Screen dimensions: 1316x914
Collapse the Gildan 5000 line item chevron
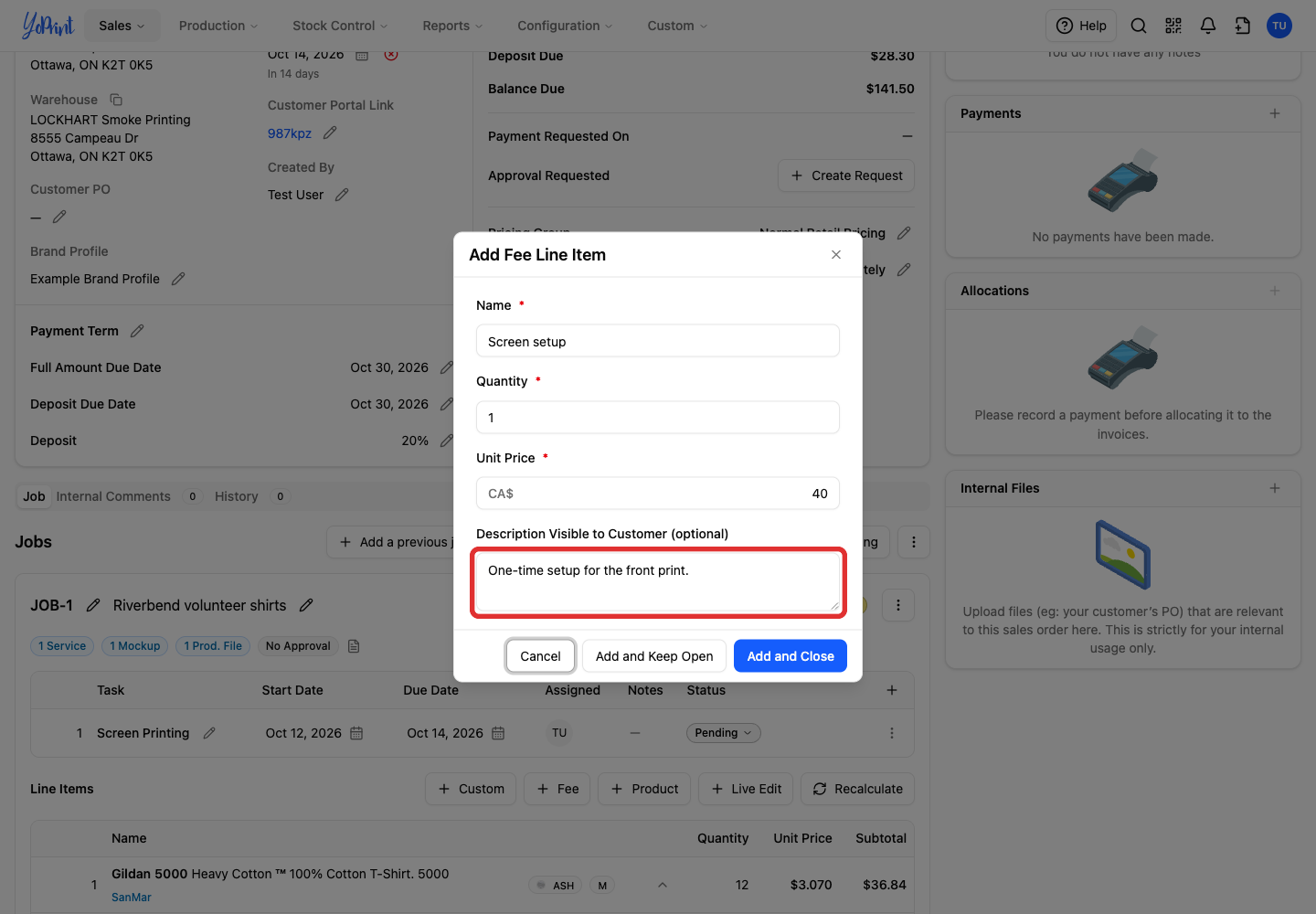pyautogui.click(x=663, y=885)
